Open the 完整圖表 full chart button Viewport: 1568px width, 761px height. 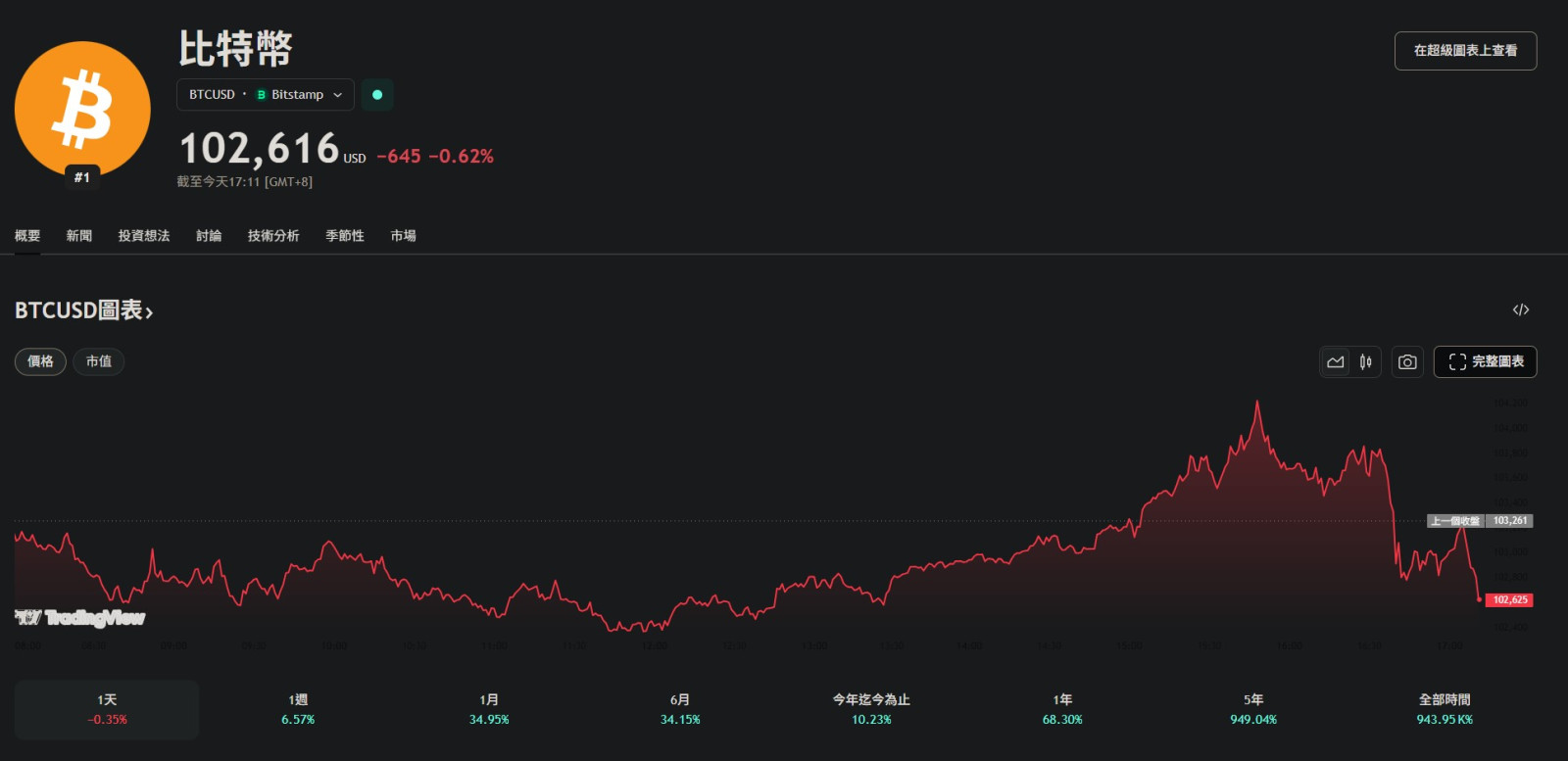1486,361
